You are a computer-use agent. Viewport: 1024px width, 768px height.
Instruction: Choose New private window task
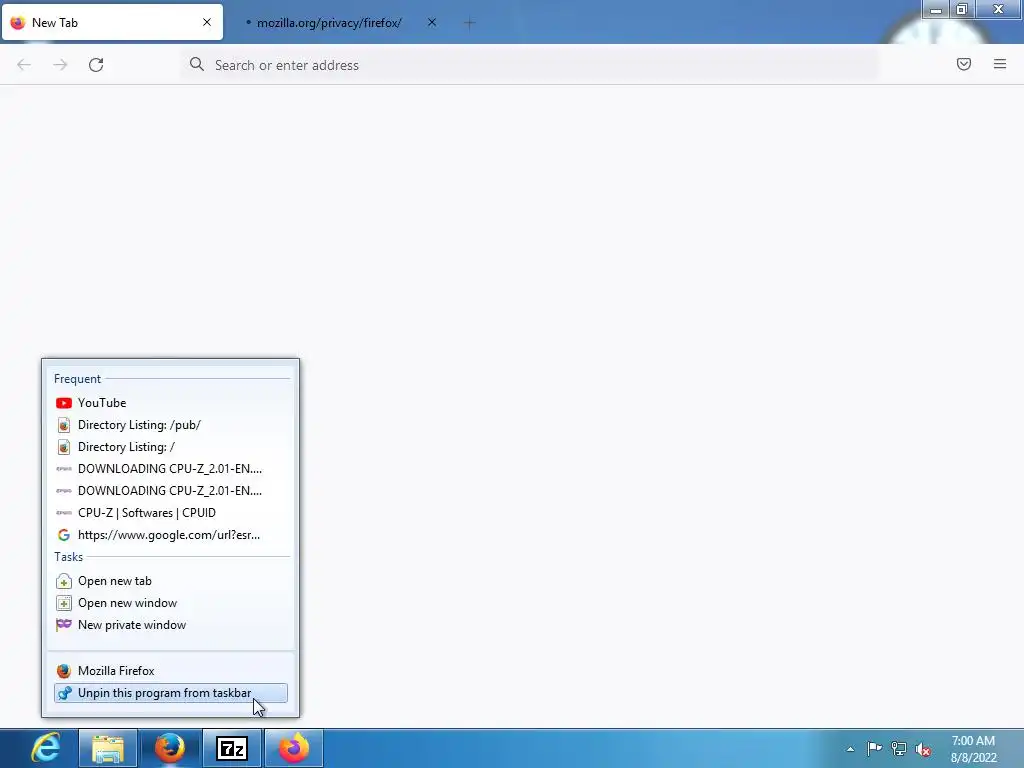click(x=170, y=625)
